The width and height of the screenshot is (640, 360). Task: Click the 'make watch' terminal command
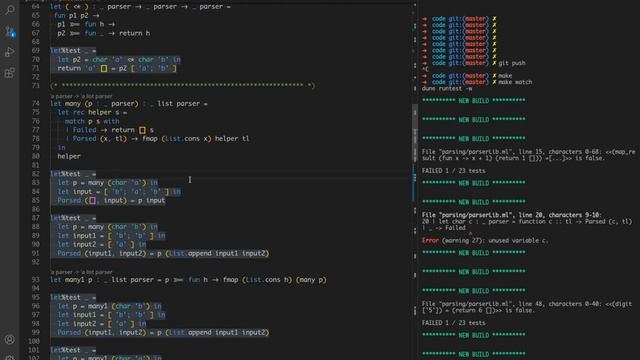[x=515, y=82]
